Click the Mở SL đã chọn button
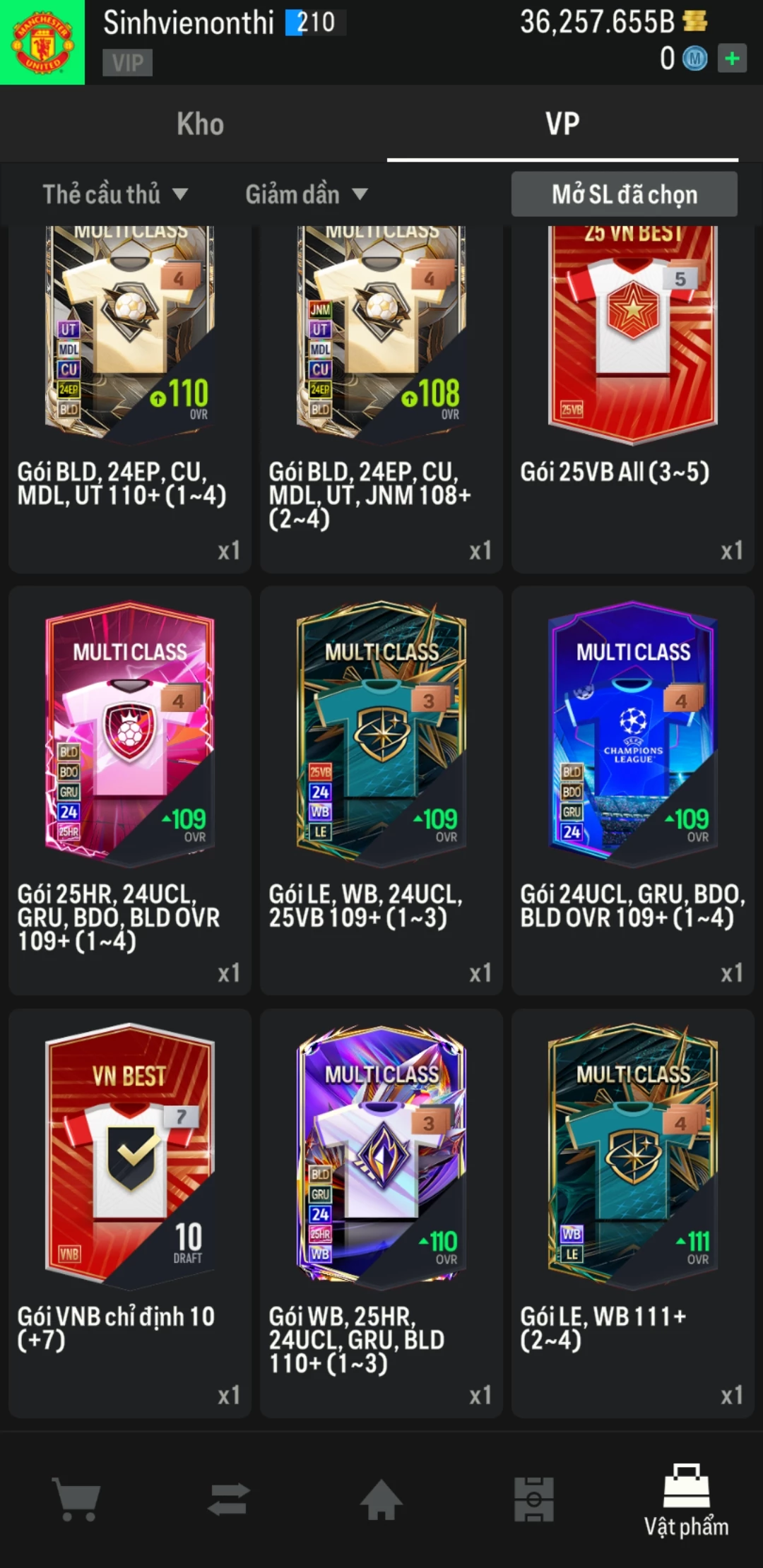 (625, 194)
